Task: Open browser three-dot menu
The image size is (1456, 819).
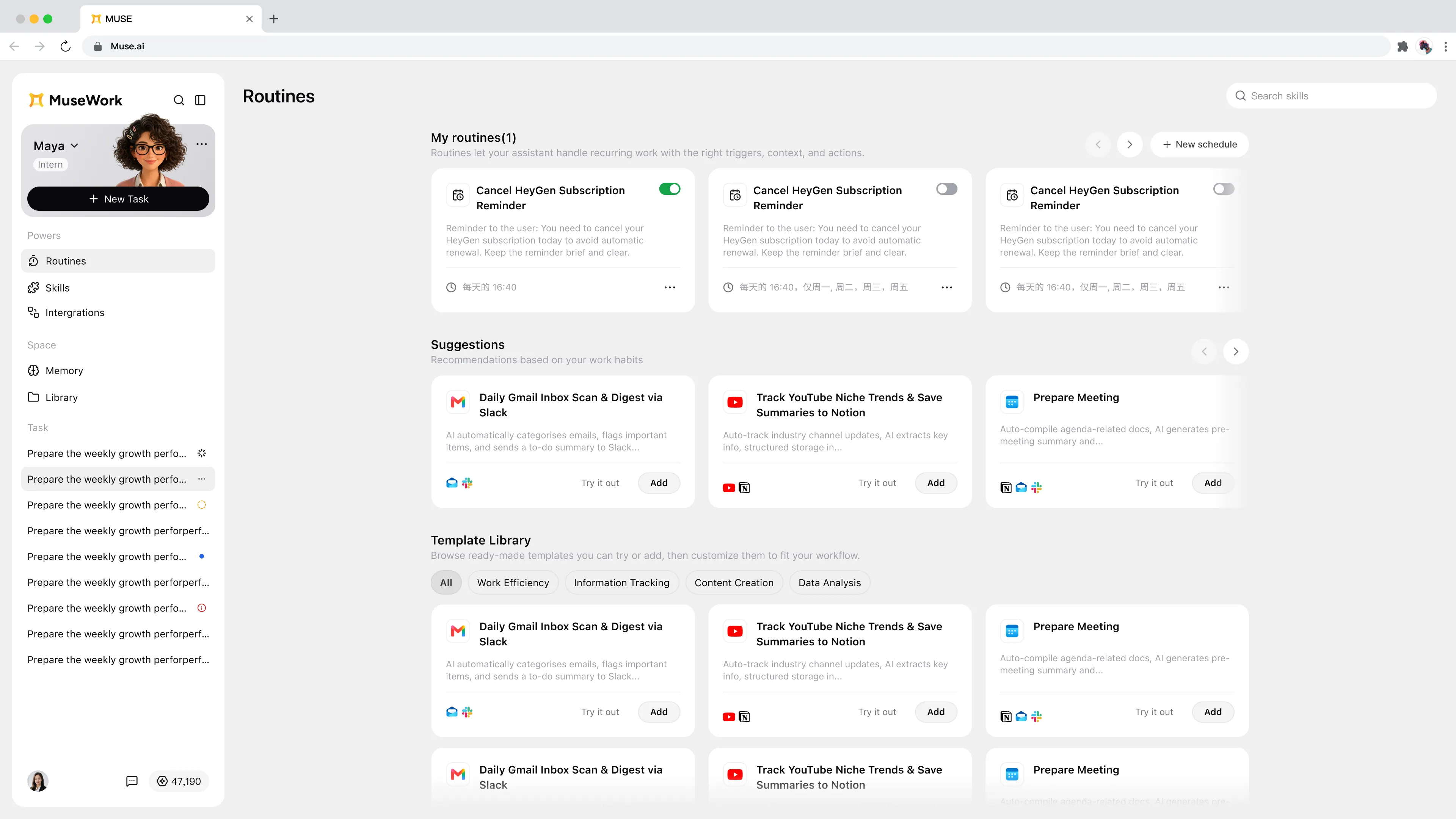Action: (1445, 46)
